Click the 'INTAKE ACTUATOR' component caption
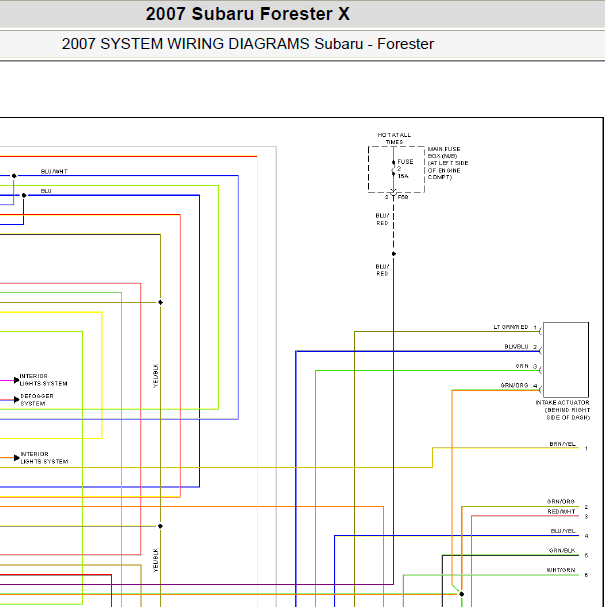The width and height of the screenshot is (605, 607). click(563, 410)
